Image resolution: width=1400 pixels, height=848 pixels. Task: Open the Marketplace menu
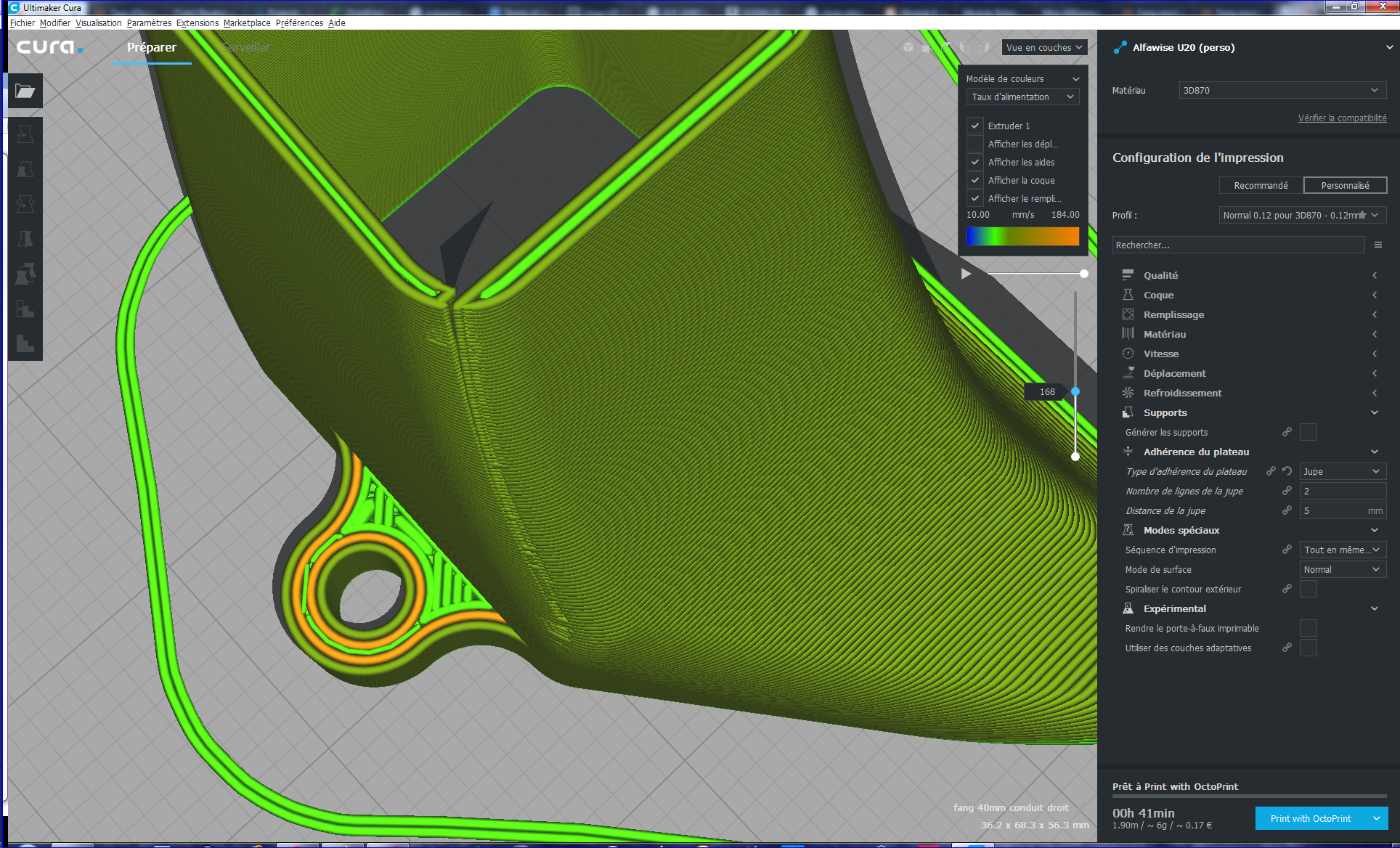click(247, 23)
